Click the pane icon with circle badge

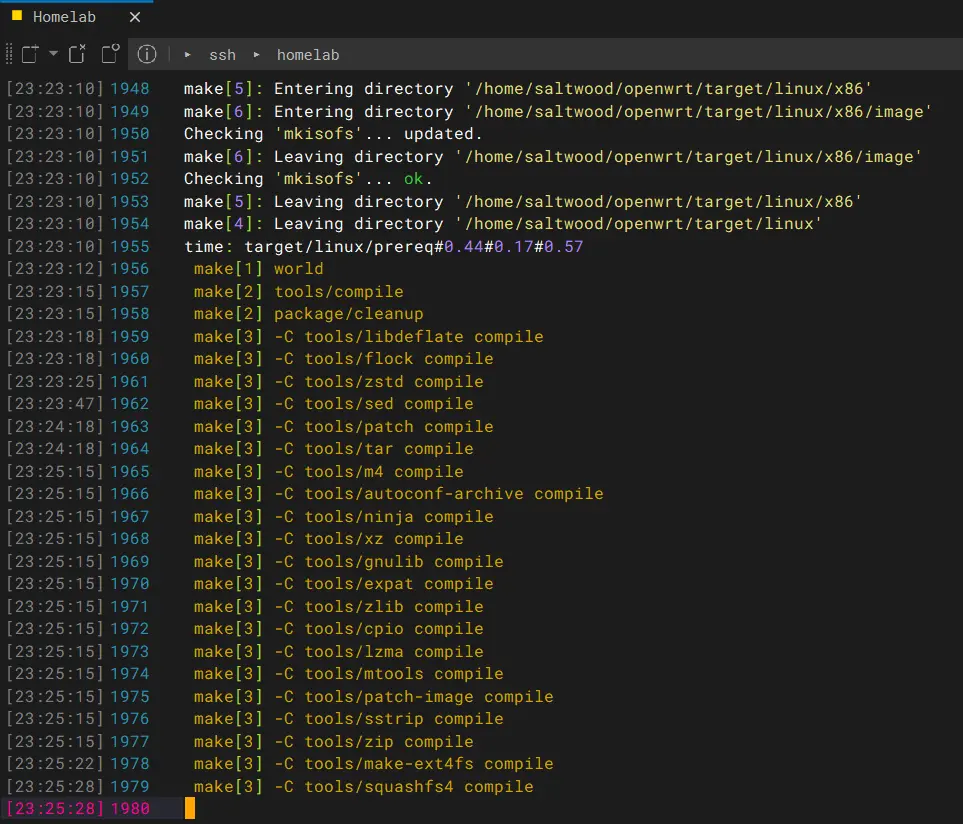[x=110, y=54]
